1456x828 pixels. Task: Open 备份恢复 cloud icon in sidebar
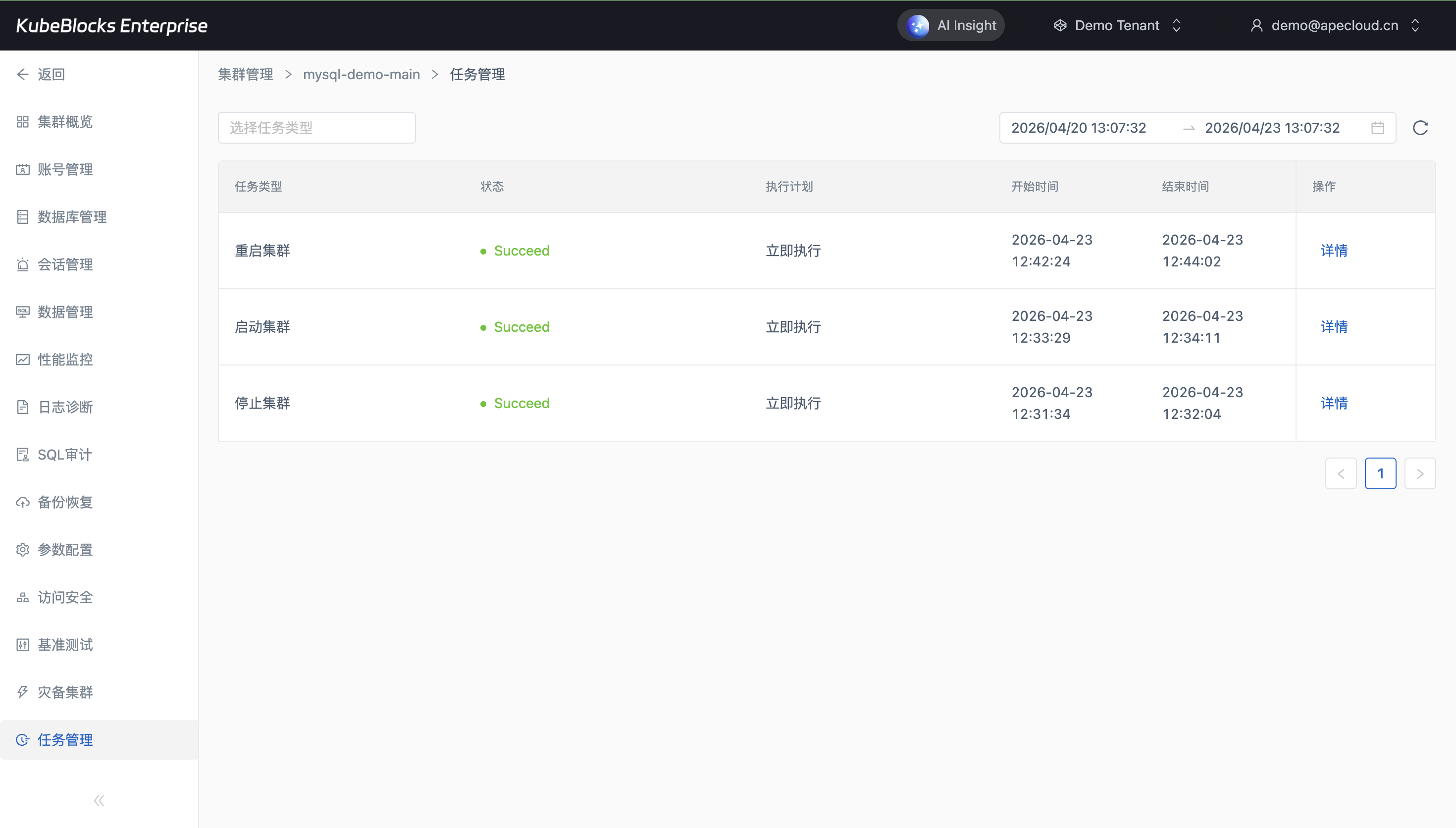pyautogui.click(x=23, y=502)
